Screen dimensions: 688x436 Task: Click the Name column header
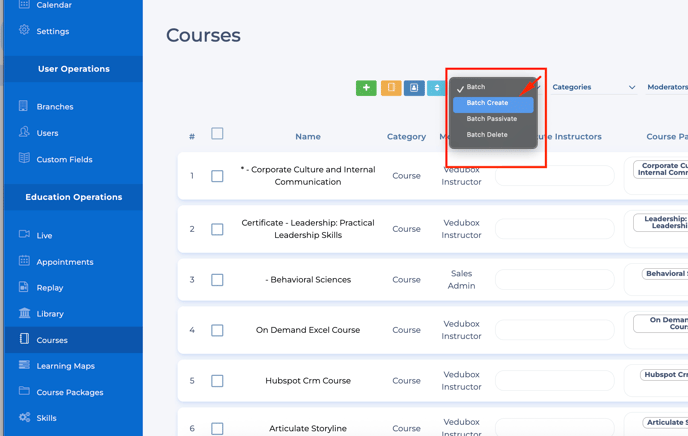[x=308, y=137]
